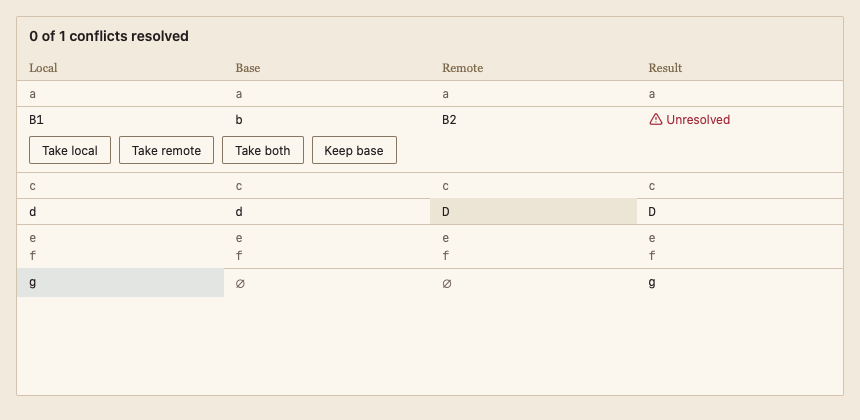Click the Unresolved warning triangle icon
860x420 pixels.
coord(655,120)
